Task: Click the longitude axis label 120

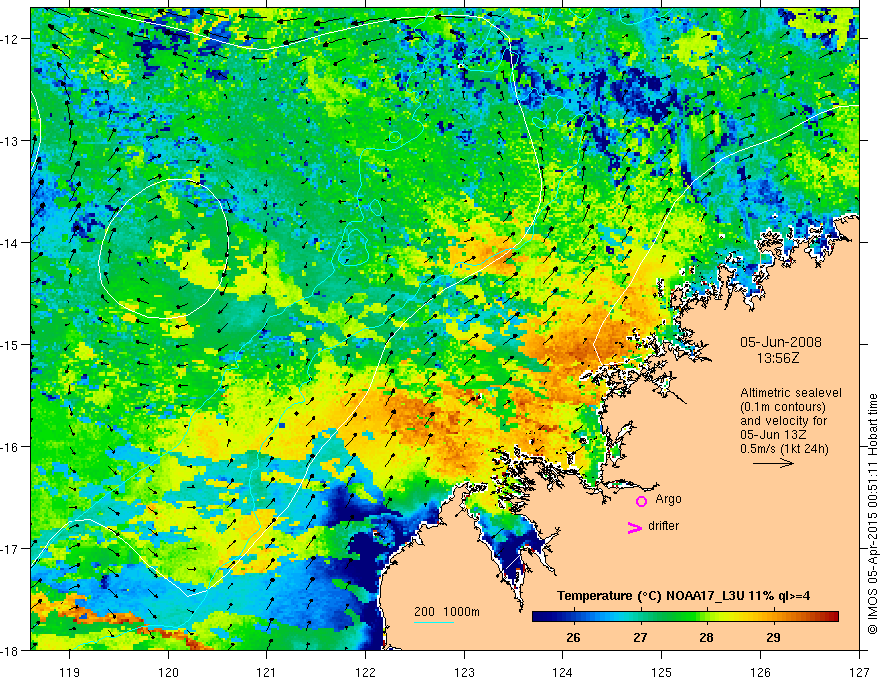Action: (x=168, y=672)
